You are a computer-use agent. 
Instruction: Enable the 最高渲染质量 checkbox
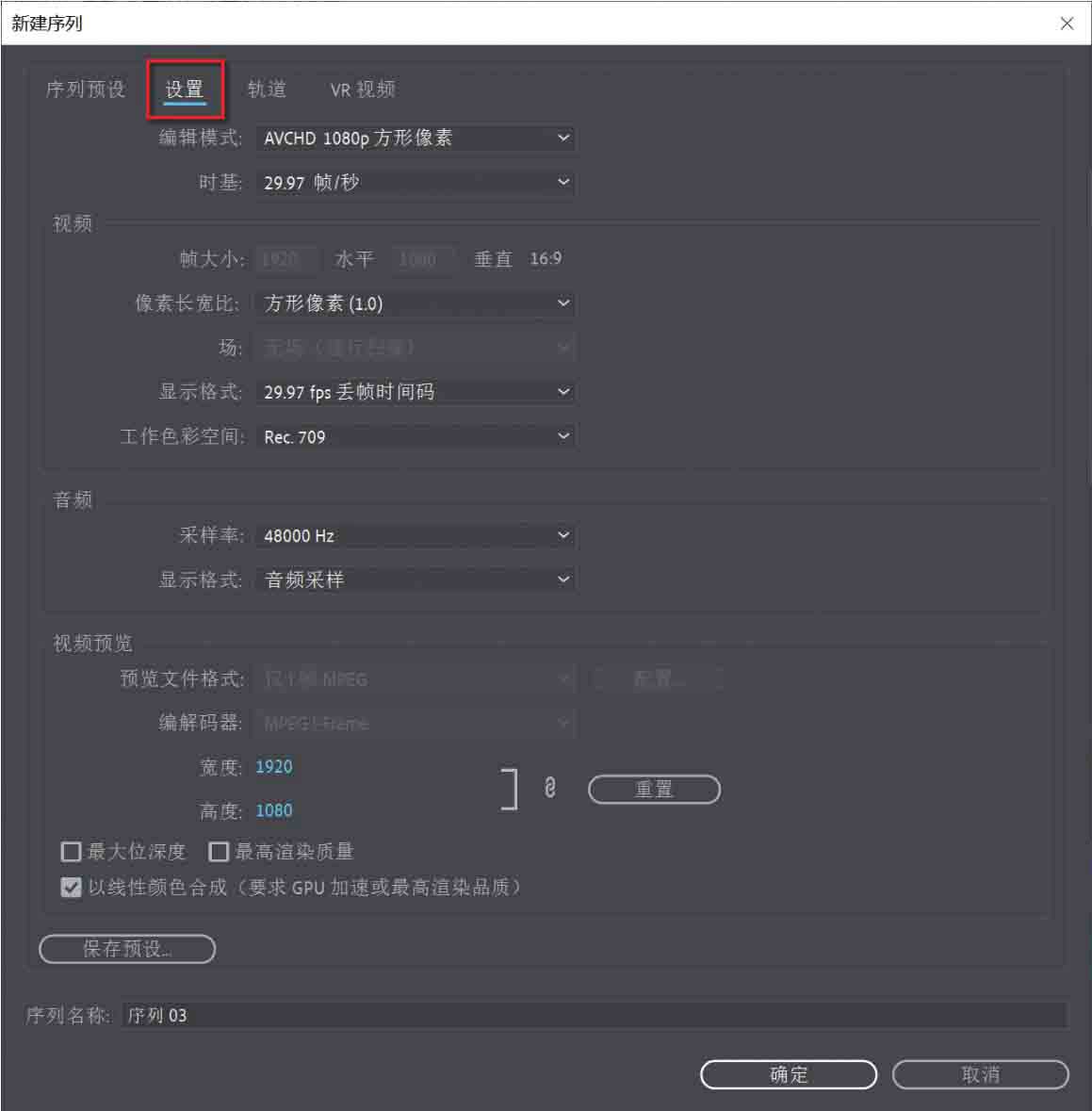(219, 851)
